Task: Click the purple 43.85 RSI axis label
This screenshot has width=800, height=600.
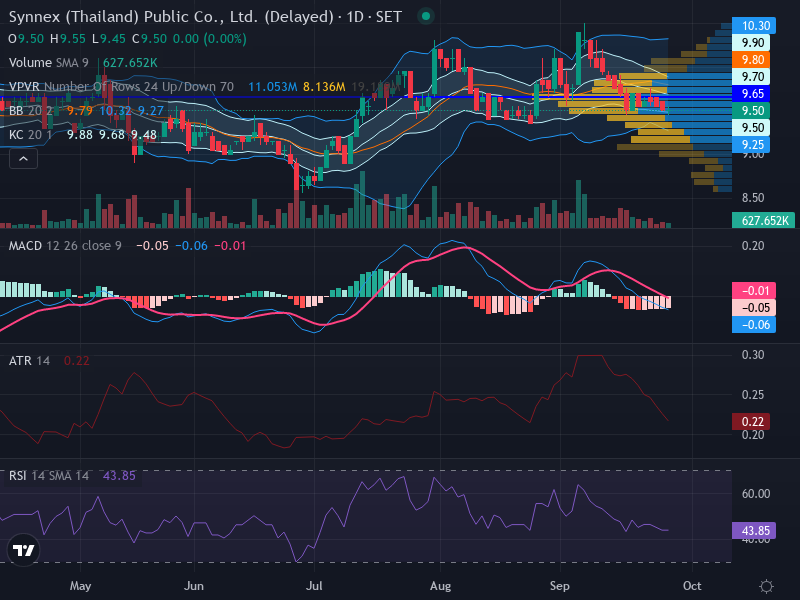Action: tap(754, 531)
